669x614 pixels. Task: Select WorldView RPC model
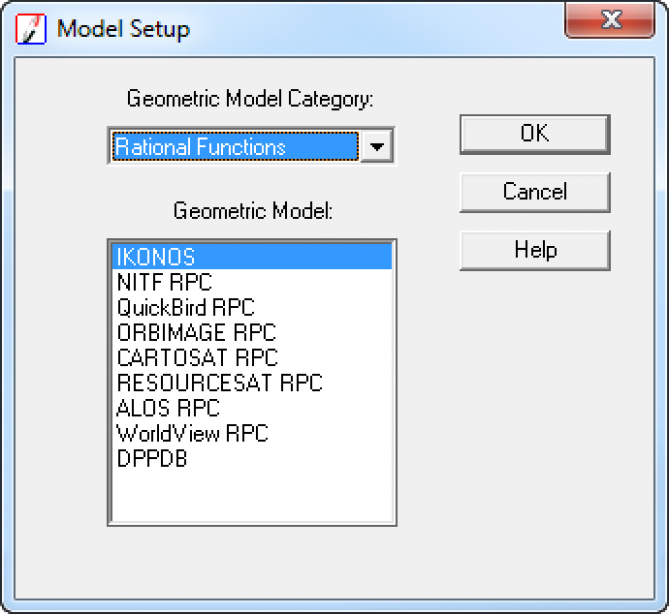252,433
